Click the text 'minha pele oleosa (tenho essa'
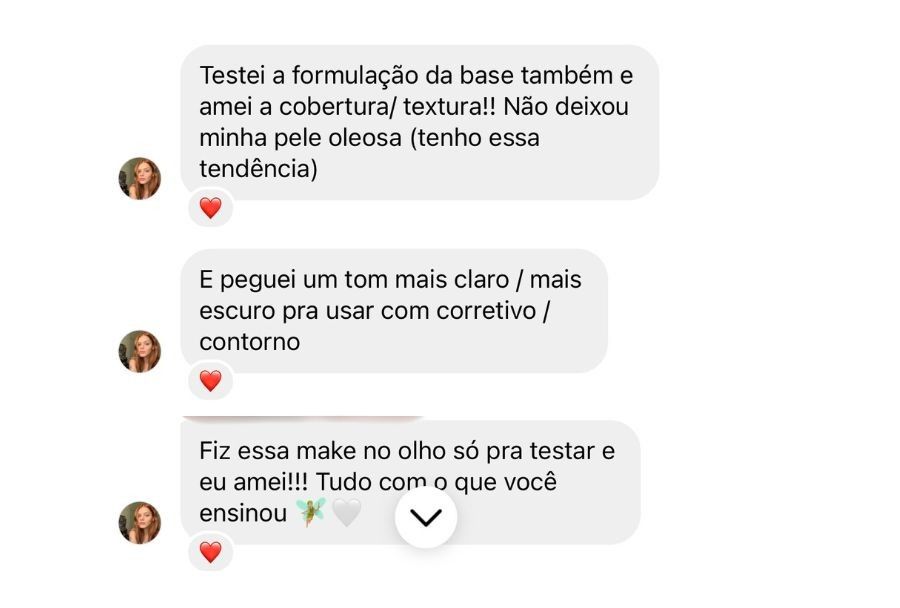 [369, 138]
